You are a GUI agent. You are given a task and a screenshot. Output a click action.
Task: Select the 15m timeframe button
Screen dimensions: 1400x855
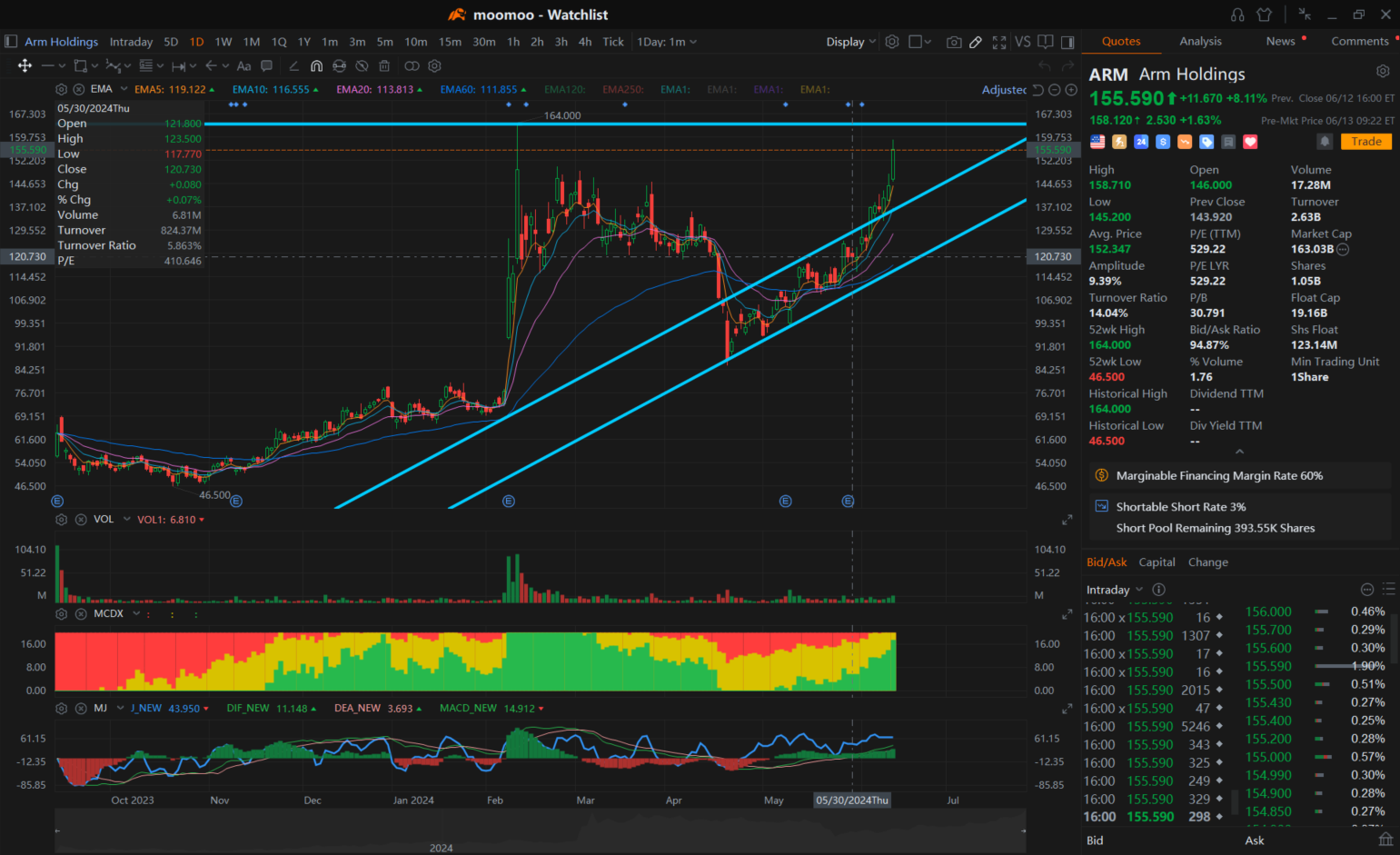(450, 42)
